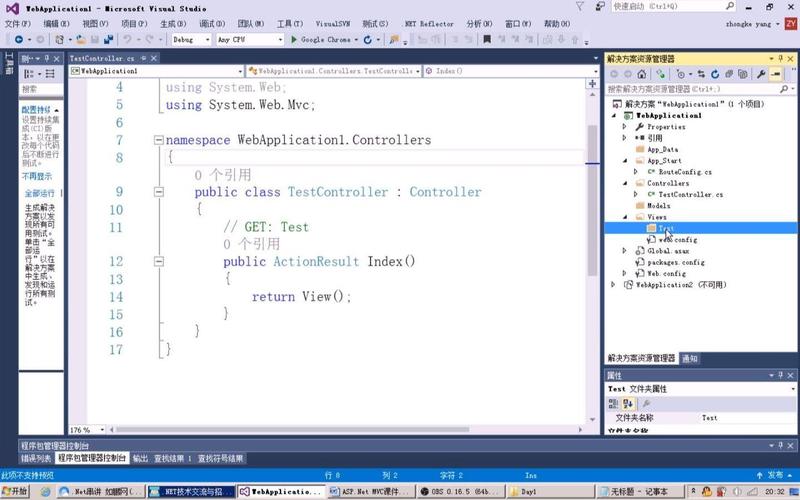
Task: Click Sync with Active Document icon
Action: (702, 74)
